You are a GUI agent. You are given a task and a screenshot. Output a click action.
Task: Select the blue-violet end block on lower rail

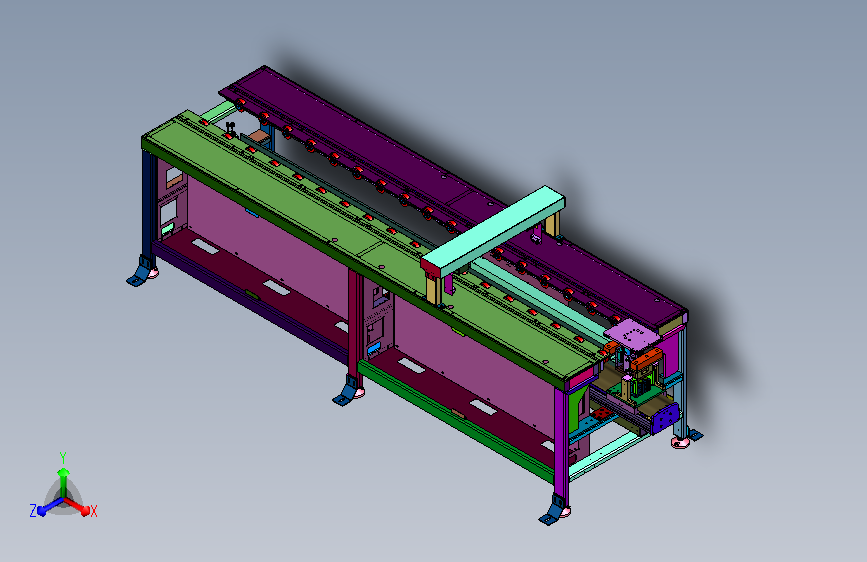pos(666,419)
